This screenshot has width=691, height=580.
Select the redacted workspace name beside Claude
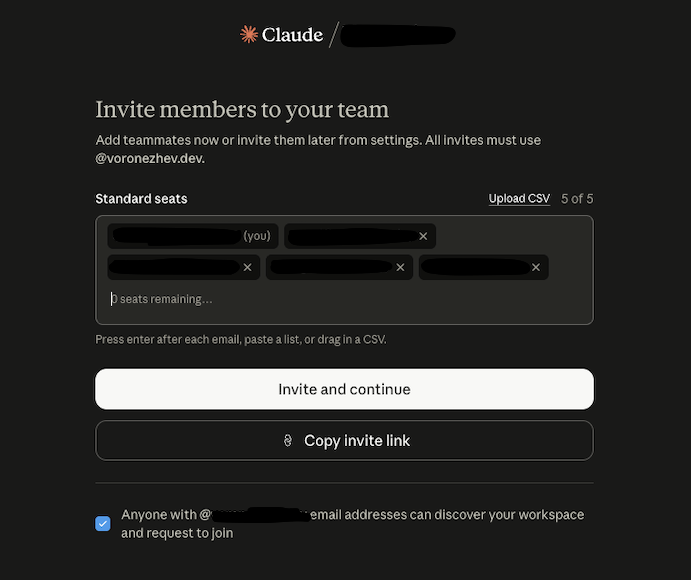point(398,36)
